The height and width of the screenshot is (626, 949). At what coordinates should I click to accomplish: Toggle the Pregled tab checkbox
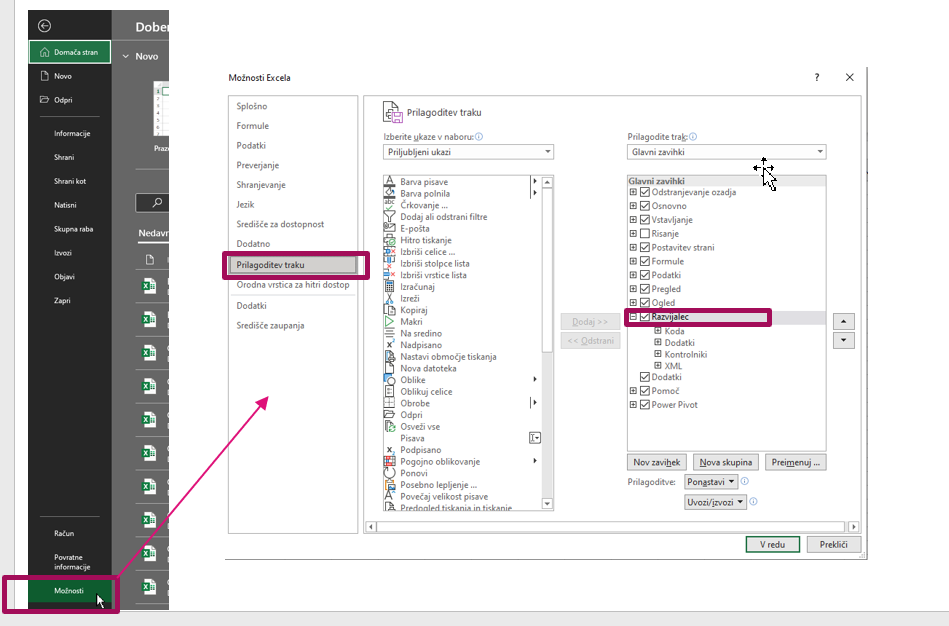[x=645, y=289]
